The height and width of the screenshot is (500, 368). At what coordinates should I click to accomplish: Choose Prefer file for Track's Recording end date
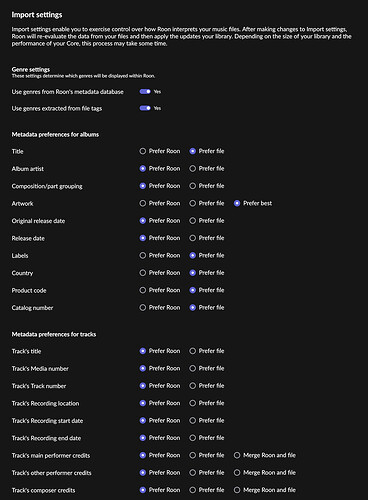tap(193, 438)
